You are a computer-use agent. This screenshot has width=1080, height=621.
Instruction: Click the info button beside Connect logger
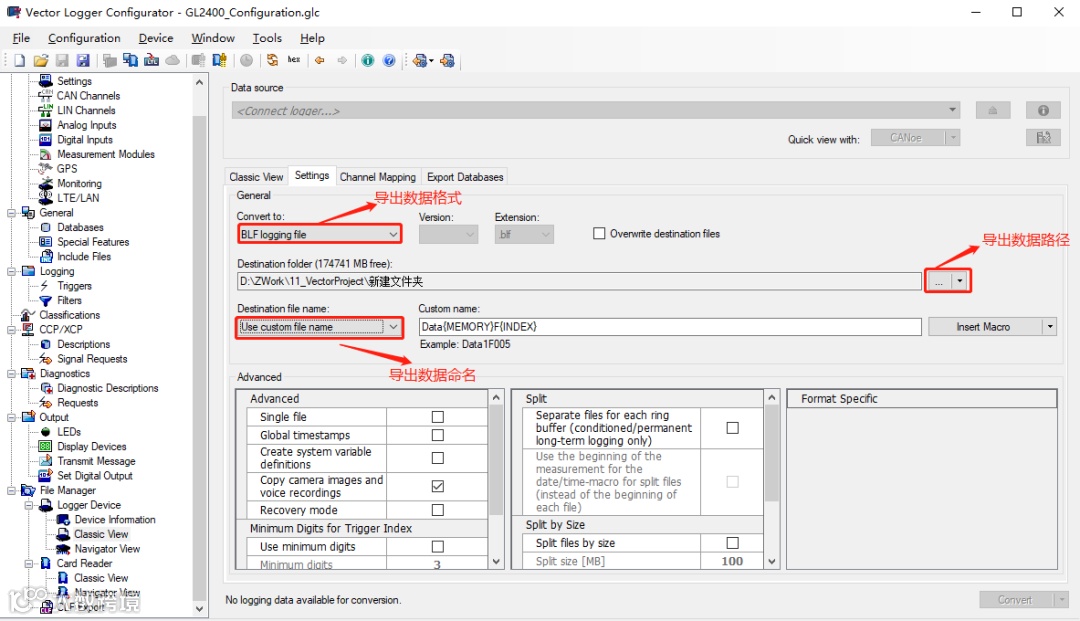click(1043, 110)
